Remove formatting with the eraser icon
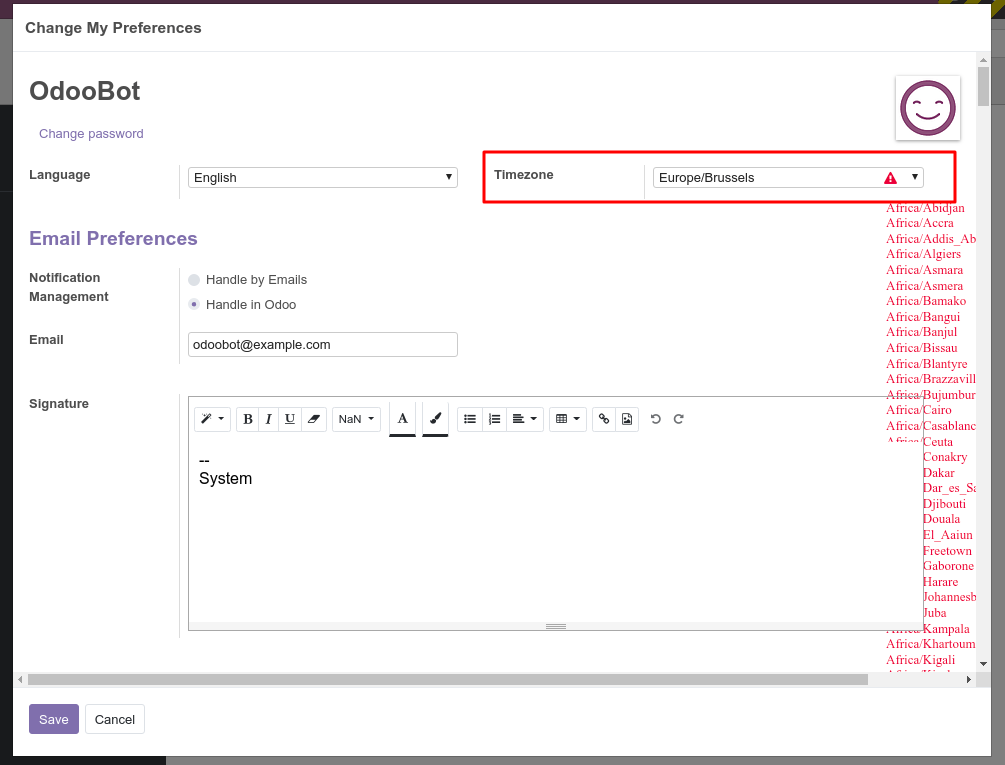 [x=313, y=419]
